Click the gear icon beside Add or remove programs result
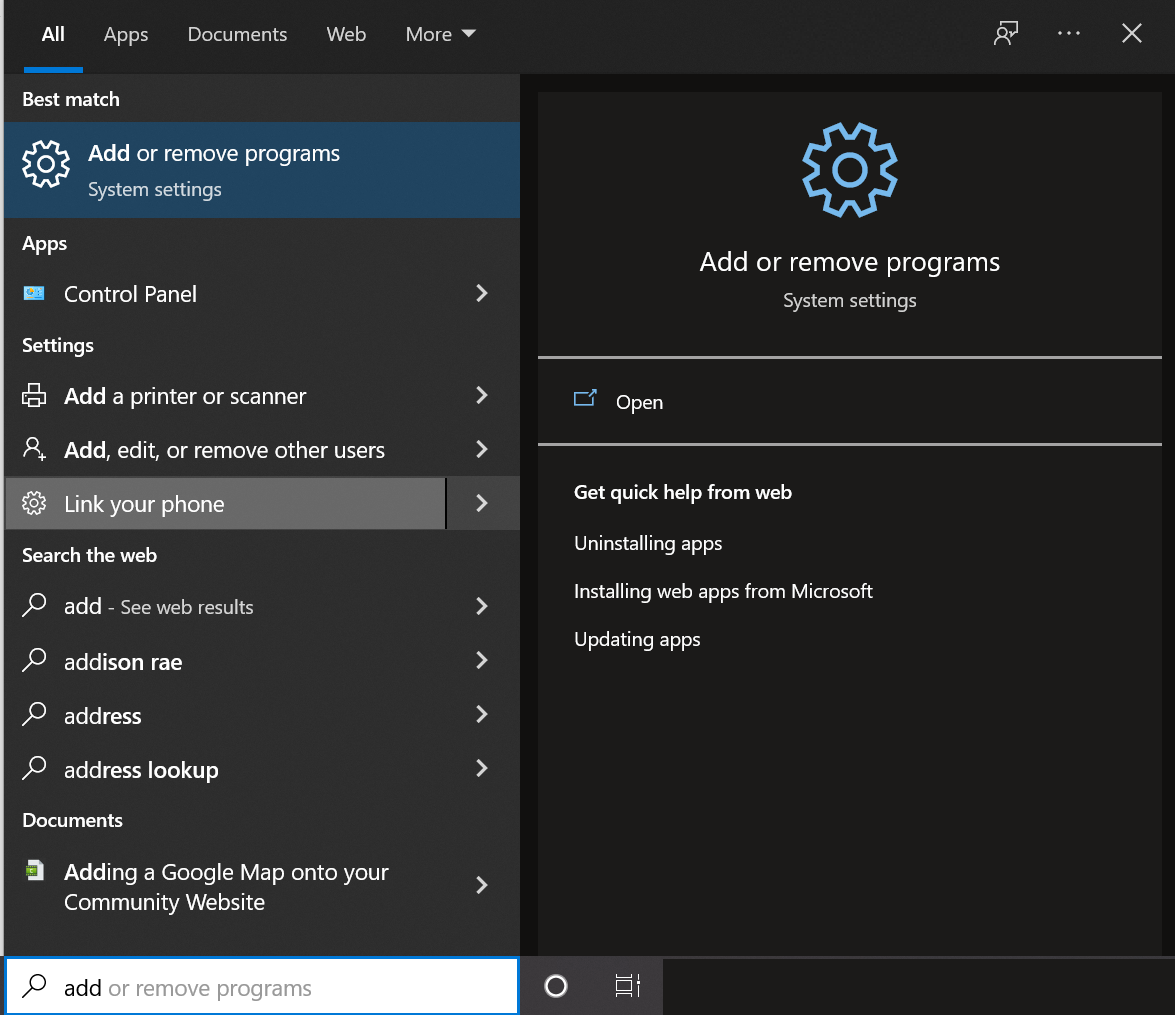The image size is (1175, 1015). (46, 163)
